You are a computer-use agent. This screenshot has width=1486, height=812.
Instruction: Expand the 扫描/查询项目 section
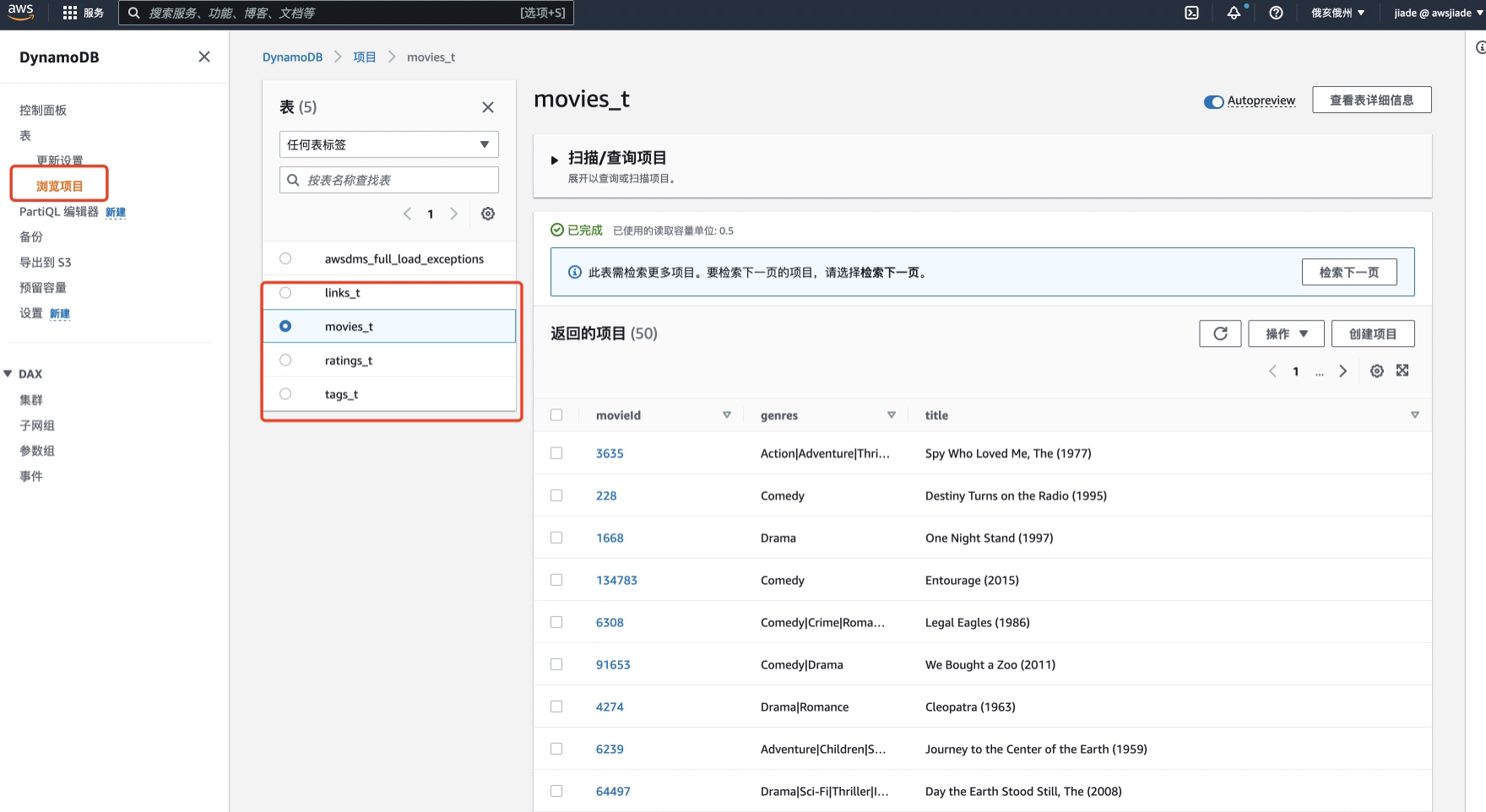(555, 160)
